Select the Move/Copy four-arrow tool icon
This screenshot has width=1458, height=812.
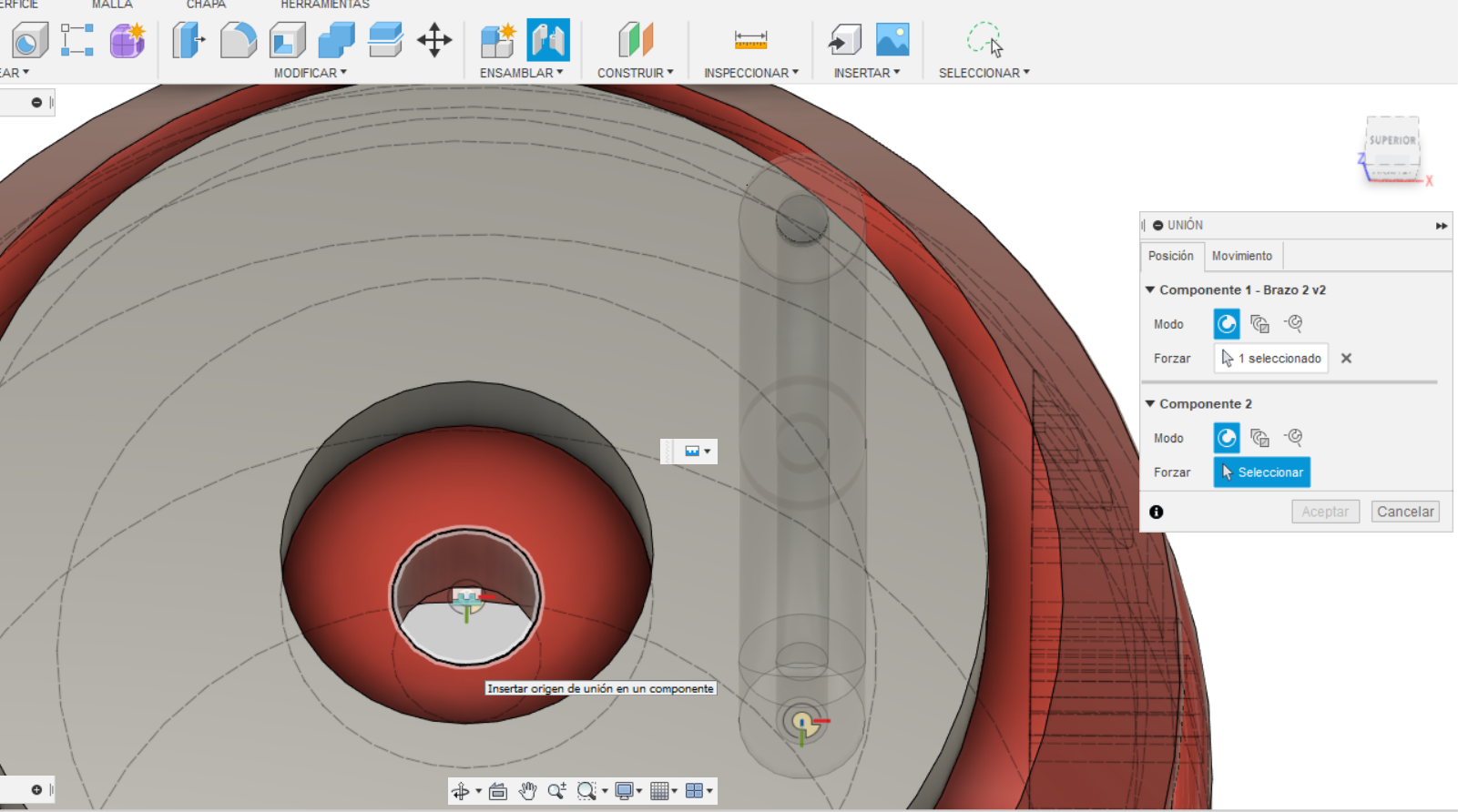point(434,40)
